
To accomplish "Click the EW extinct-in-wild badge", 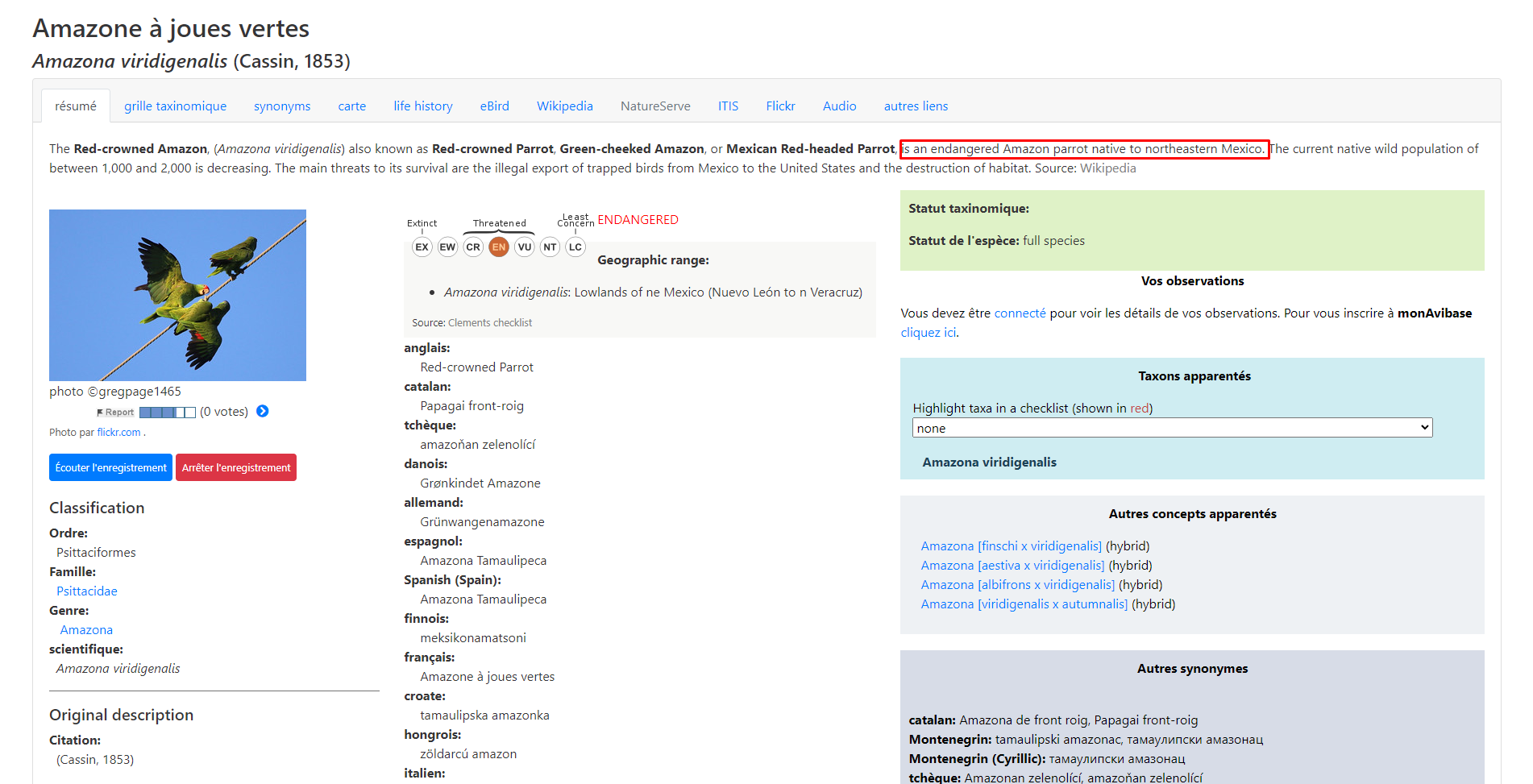I will [x=447, y=247].
